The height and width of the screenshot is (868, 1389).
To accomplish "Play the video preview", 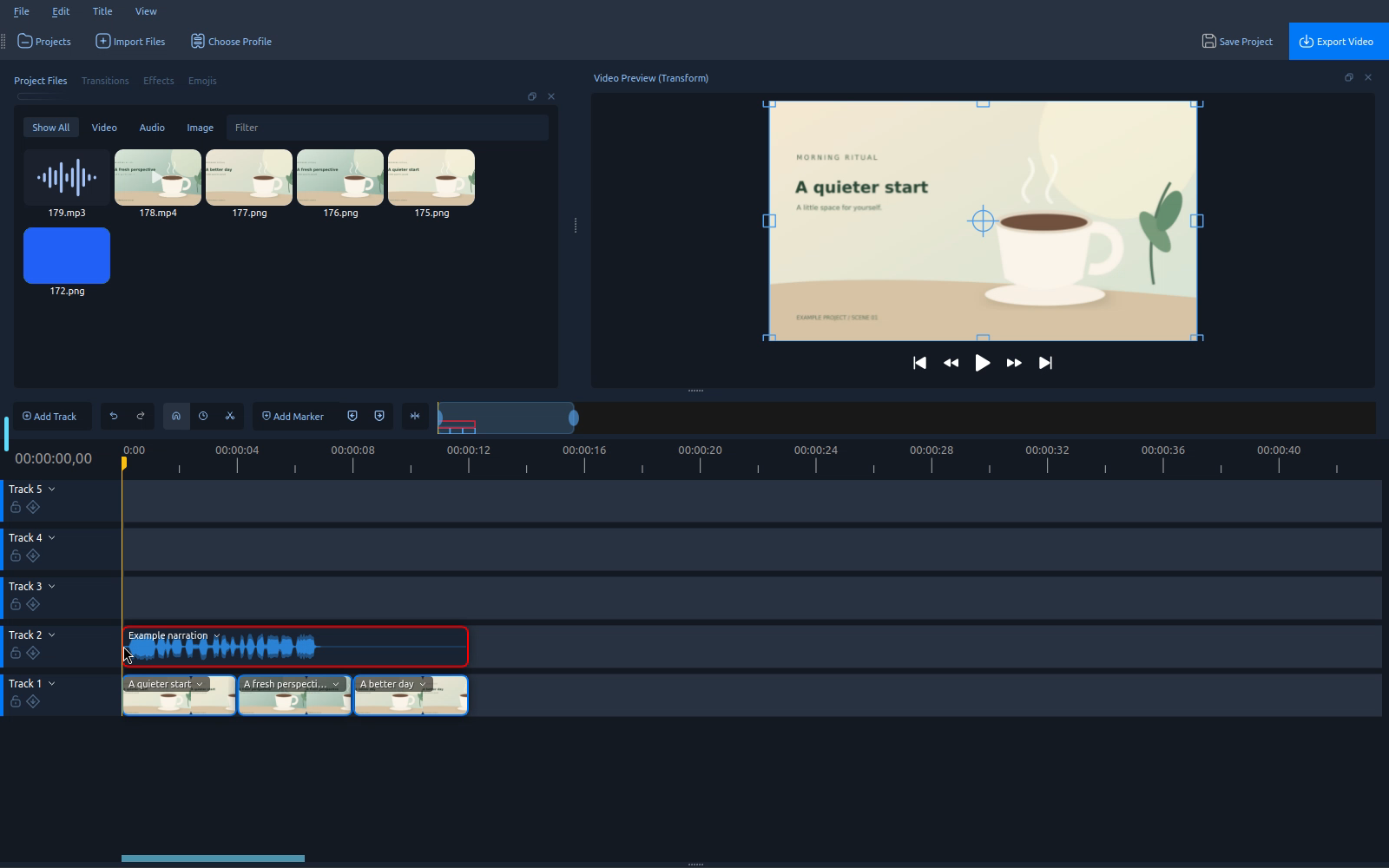I will pyautogui.click(x=982, y=363).
